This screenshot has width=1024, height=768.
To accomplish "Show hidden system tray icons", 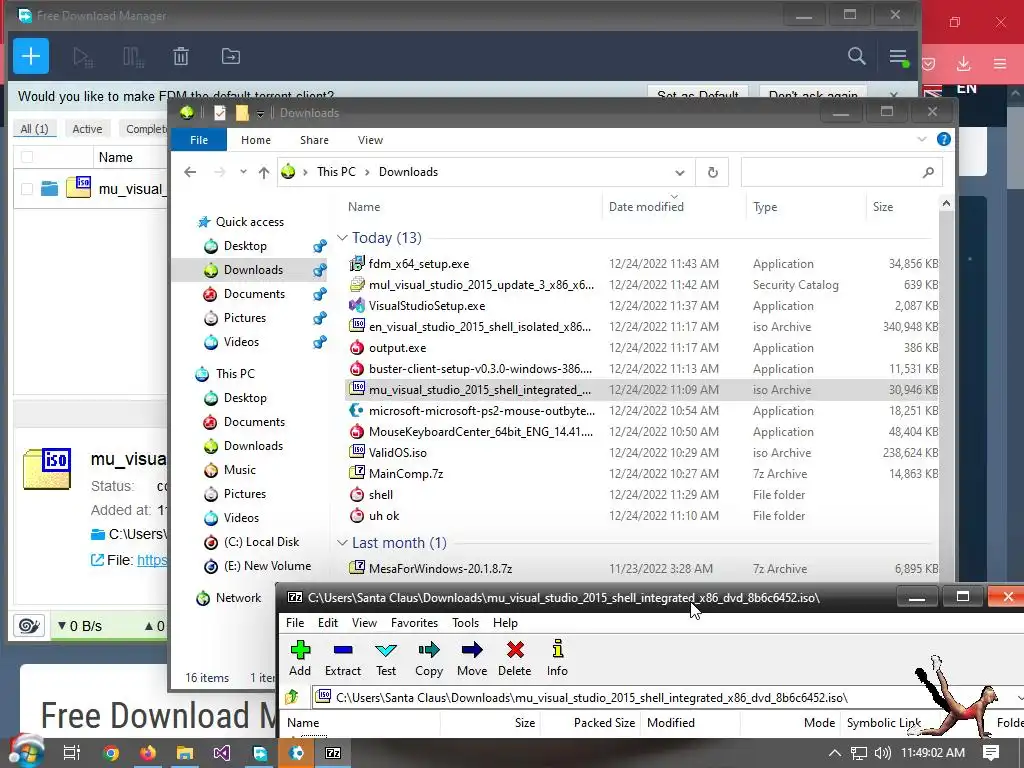I will (x=834, y=753).
